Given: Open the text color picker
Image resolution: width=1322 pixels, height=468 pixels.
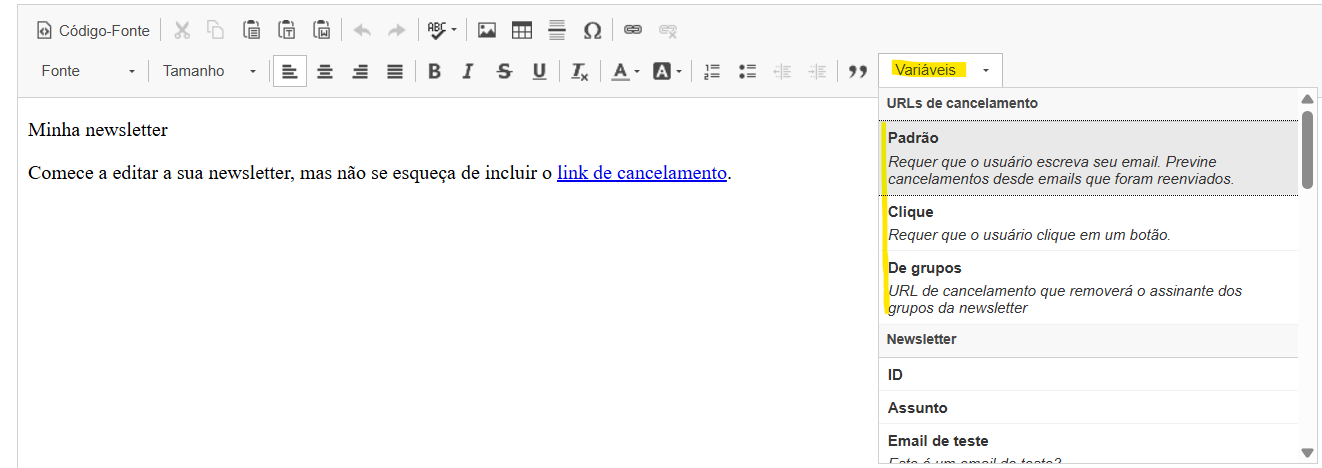Looking at the screenshot, I should click(626, 71).
